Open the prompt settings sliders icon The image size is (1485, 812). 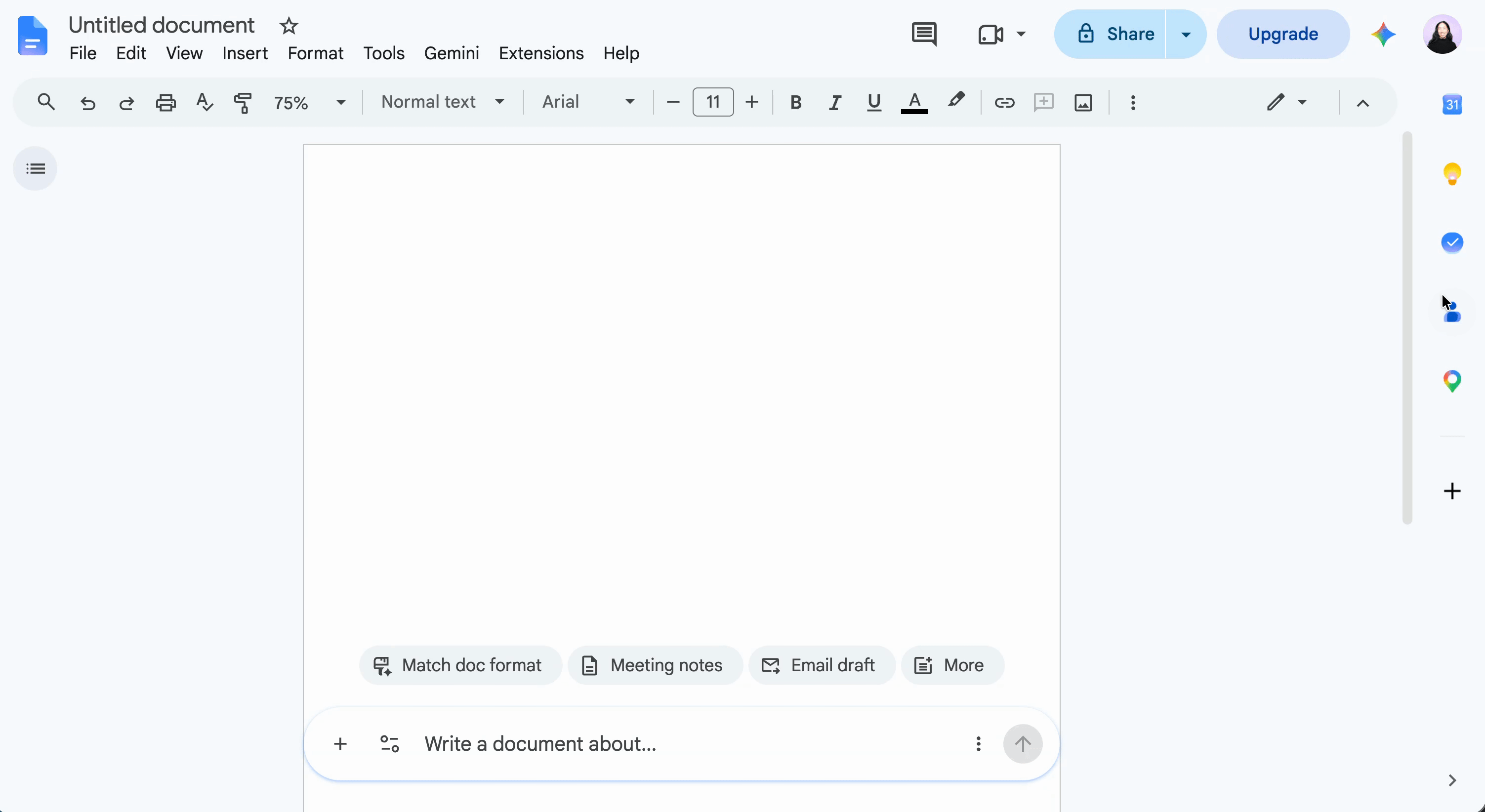pos(390,743)
